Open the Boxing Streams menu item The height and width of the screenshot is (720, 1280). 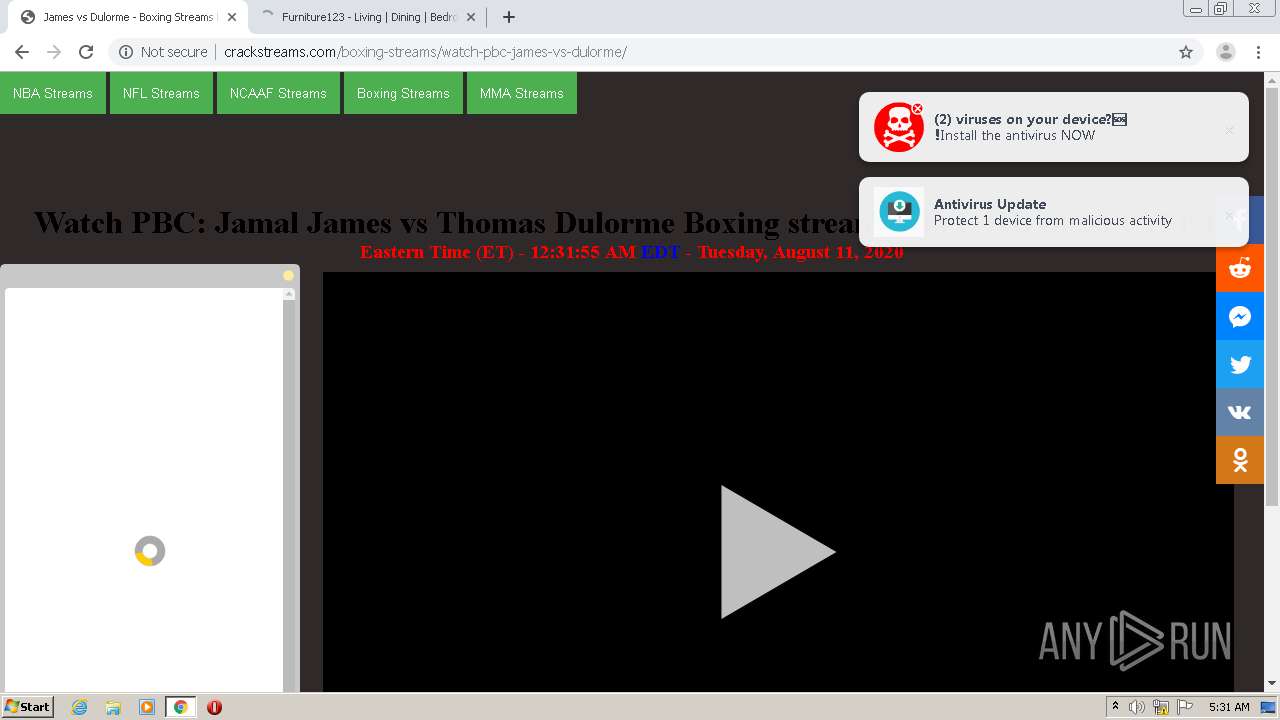click(x=403, y=93)
